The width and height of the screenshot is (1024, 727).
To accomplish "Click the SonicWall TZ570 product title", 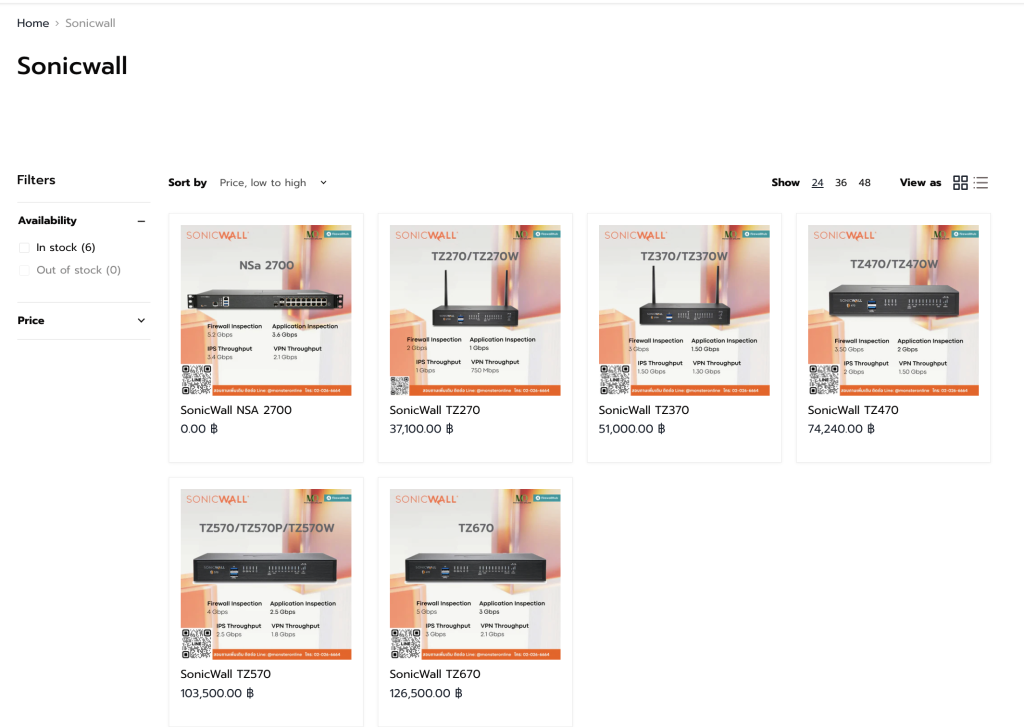I will 225,674.
